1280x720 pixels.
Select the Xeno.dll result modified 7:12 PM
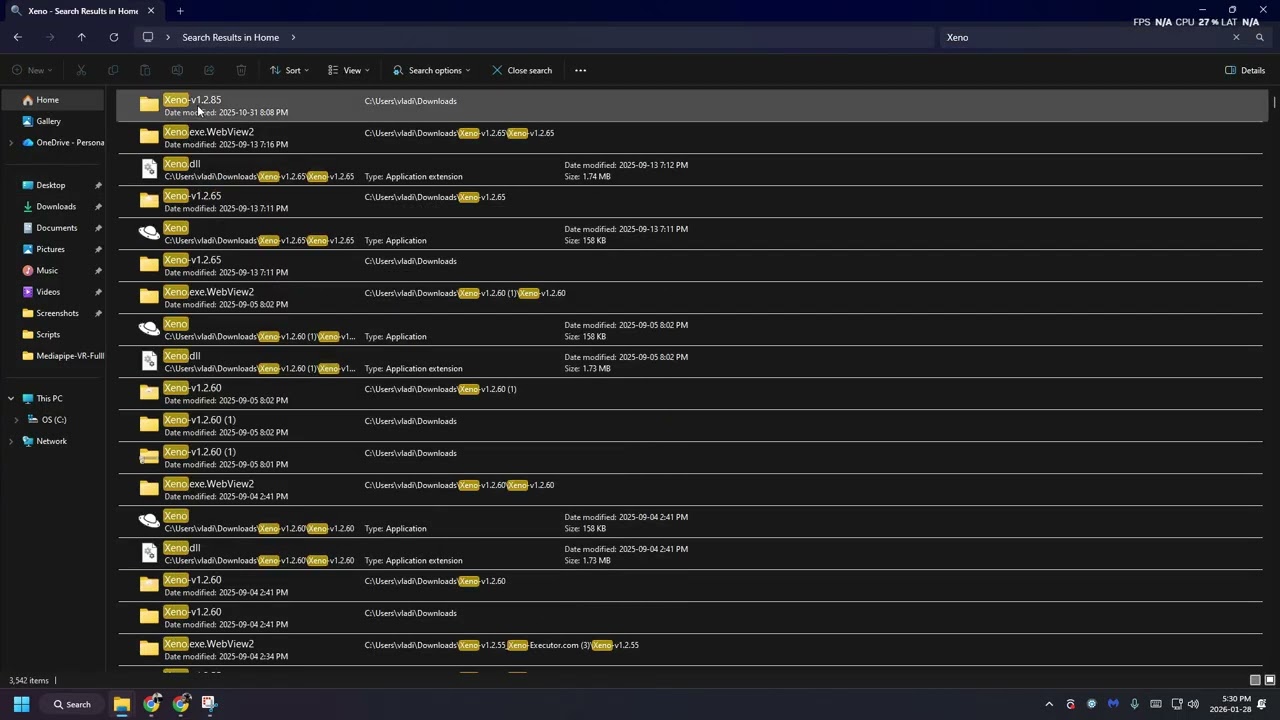(x=690, y=170)
